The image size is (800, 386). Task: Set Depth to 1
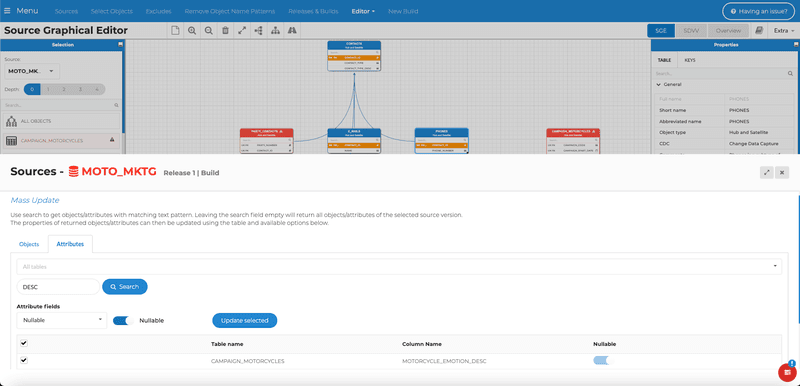coord(48,89)
